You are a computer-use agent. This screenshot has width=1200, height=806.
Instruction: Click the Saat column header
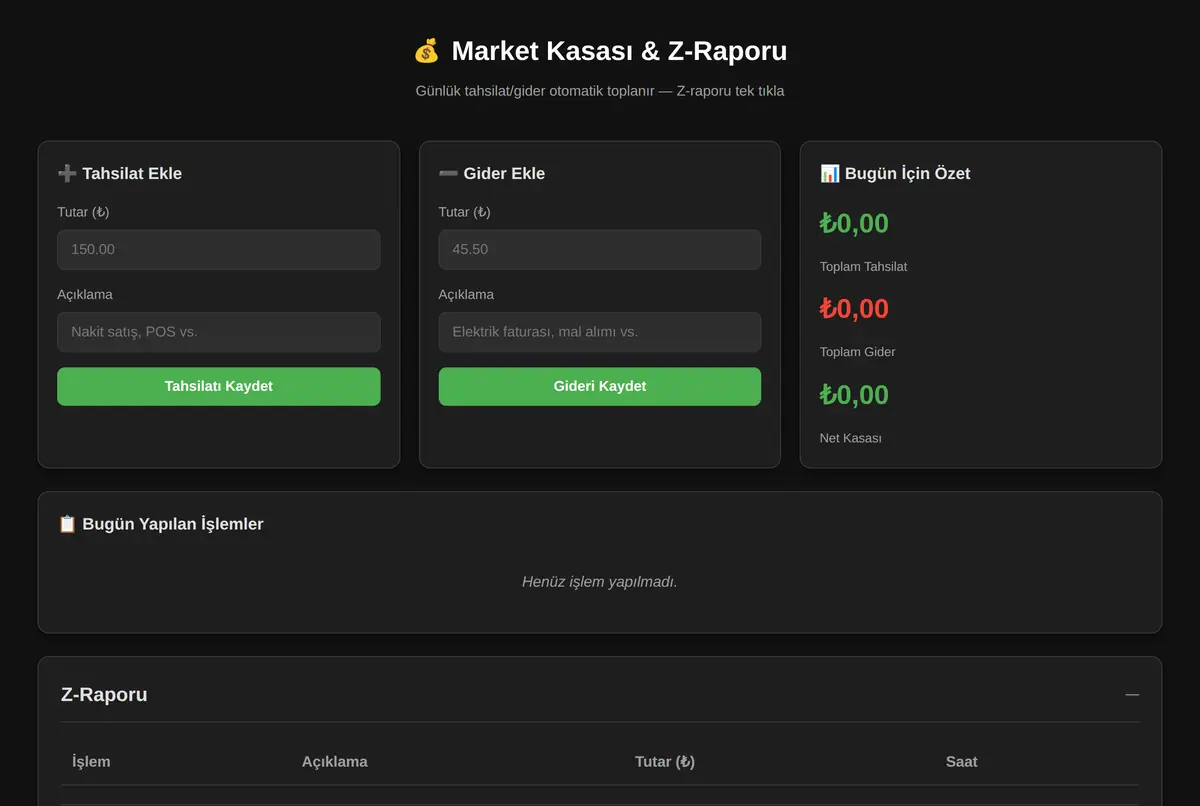click(x=962, y=762)
